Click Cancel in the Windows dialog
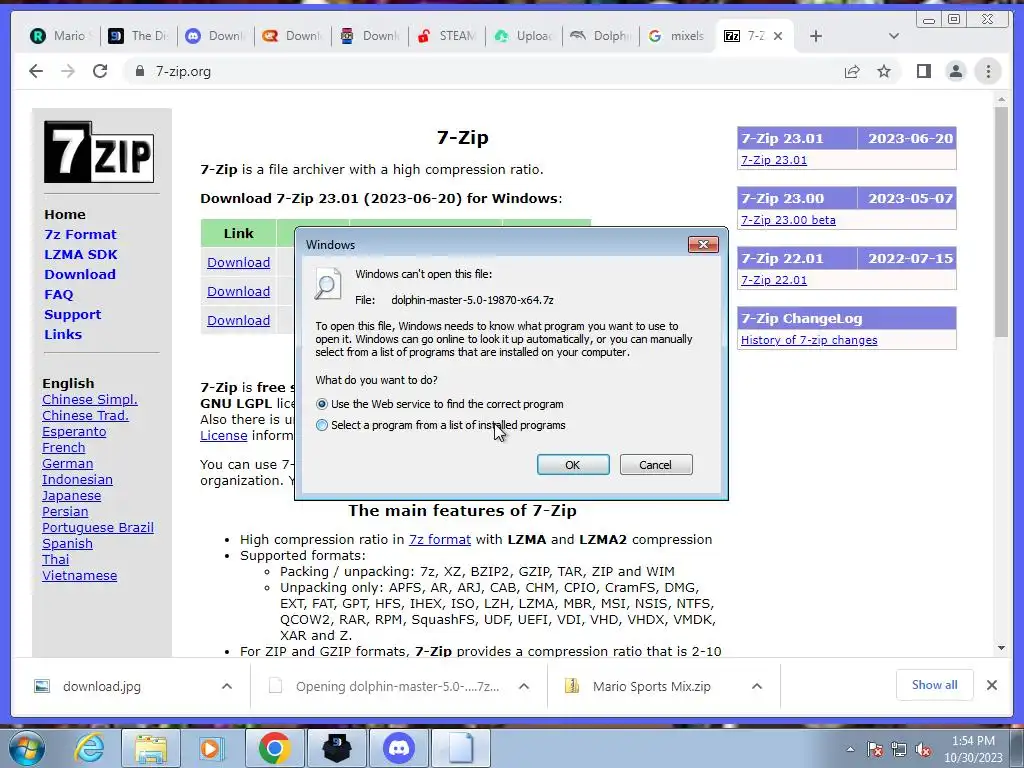 pos(656,465)
